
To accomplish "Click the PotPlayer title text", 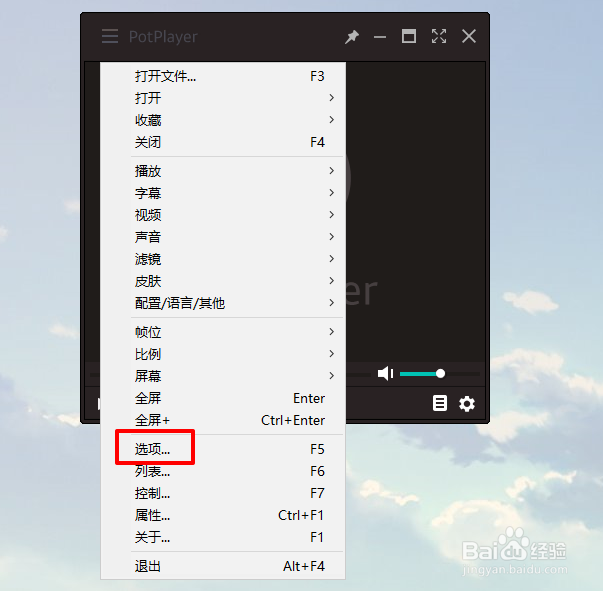I will point(163,37).
